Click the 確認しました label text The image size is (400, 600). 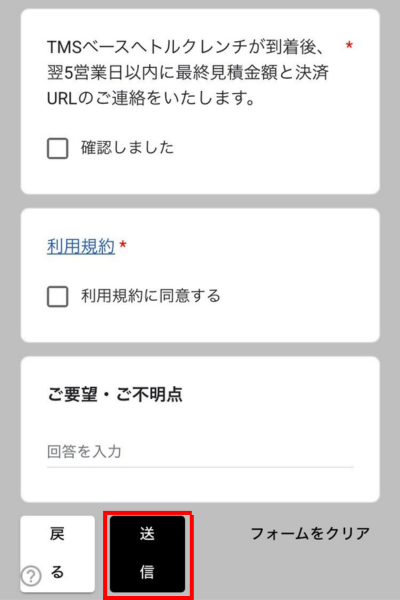(127, 148)
